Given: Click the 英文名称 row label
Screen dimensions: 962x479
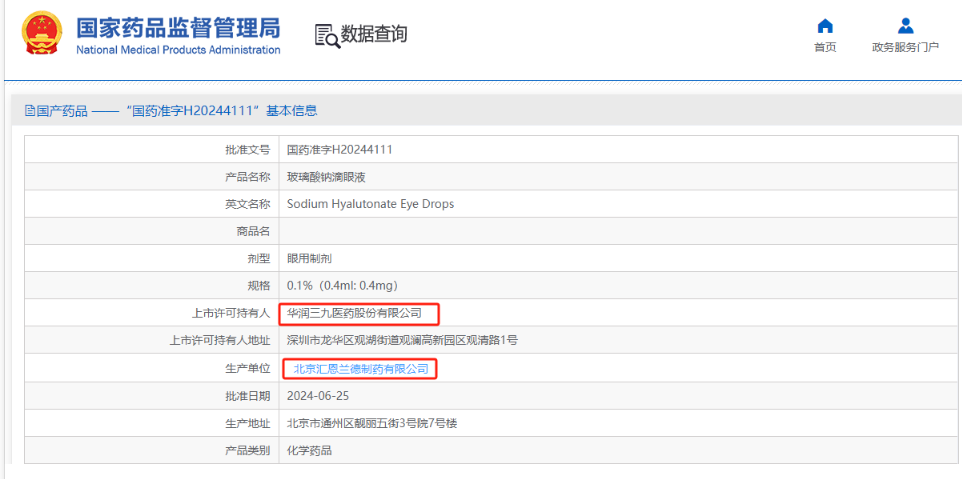Looking at the screenshot, I should point(247,205).
